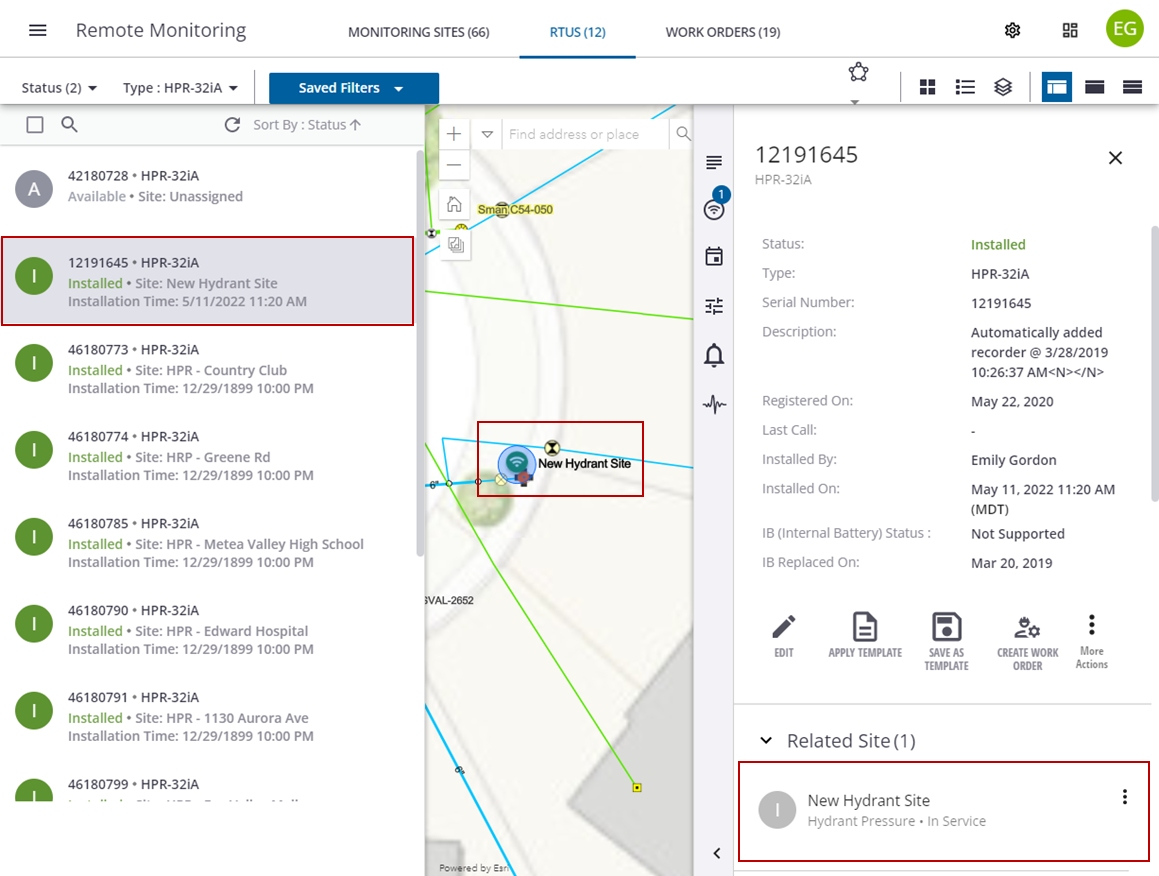Select RTU 42180728 unassigned row
Viewport: 1159px width, 876px height.
(x=208, y=189)
